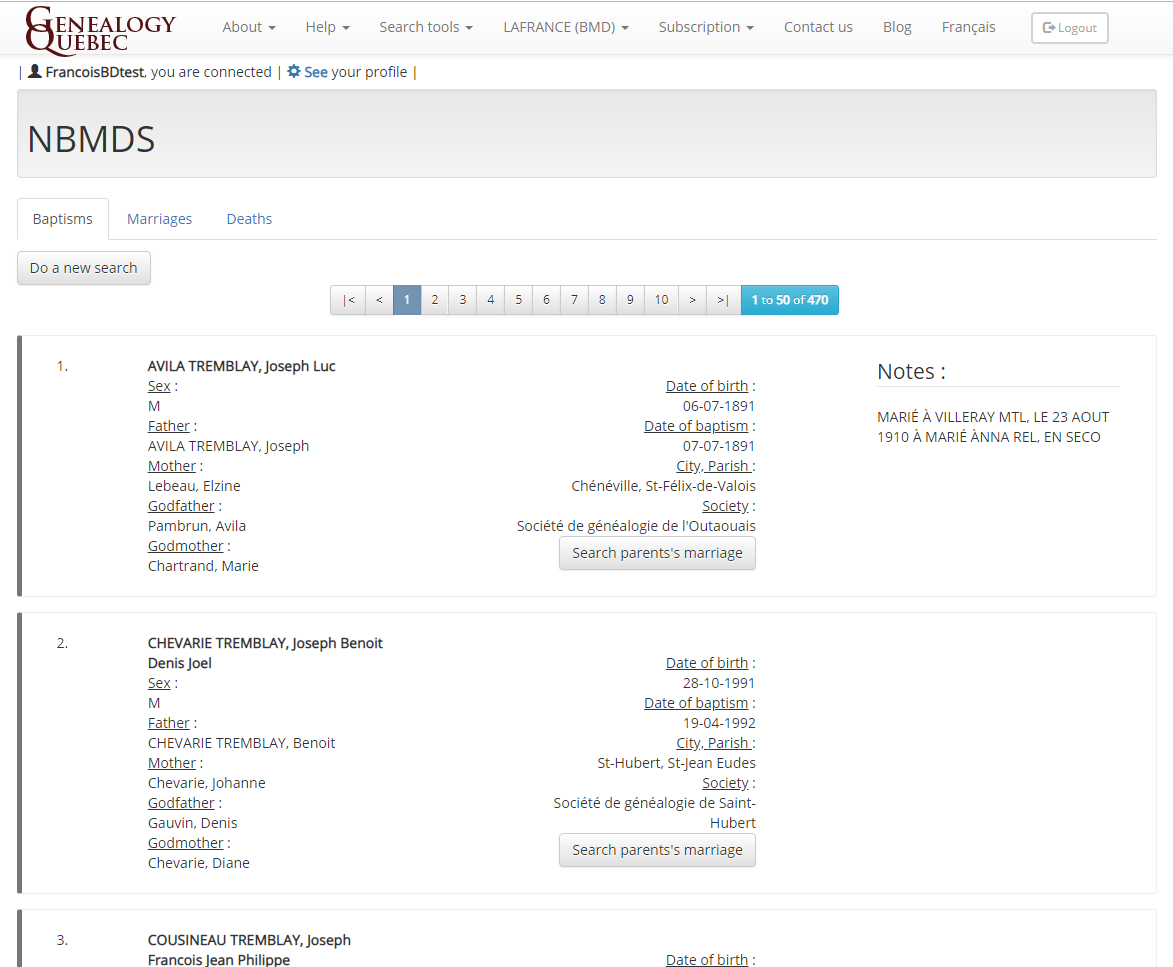The image size is (1173, 967).
Task: Click Société de généalogie de Saint-Hubert
Action: tap(655, 813)
